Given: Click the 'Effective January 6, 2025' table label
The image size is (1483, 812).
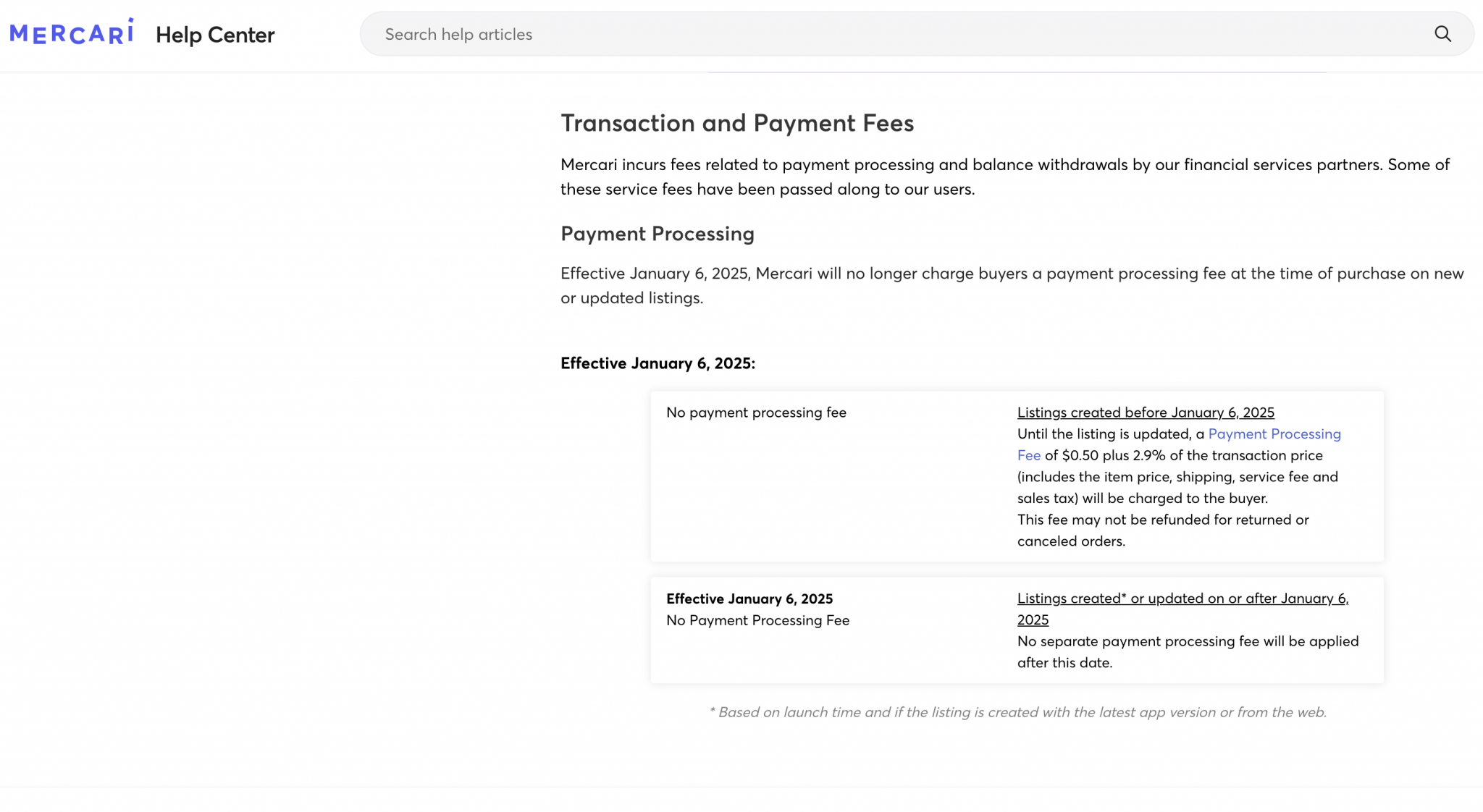Looking at the screenshot, I should (x=749, y=599).
